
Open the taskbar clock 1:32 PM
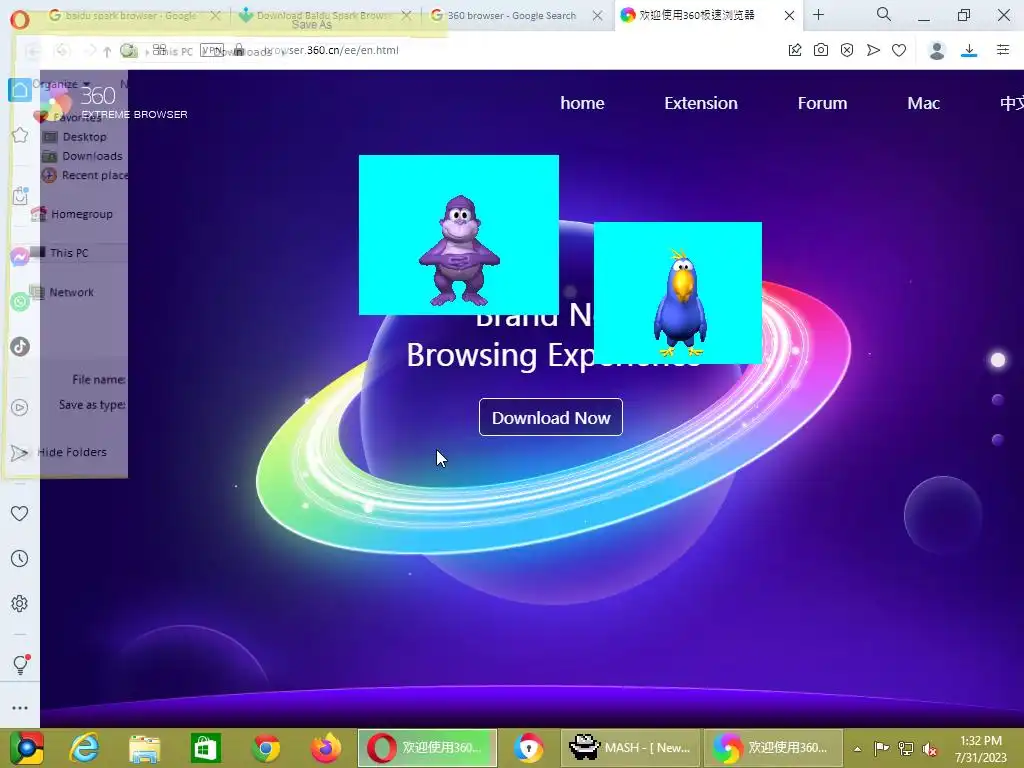pos(980,749)
